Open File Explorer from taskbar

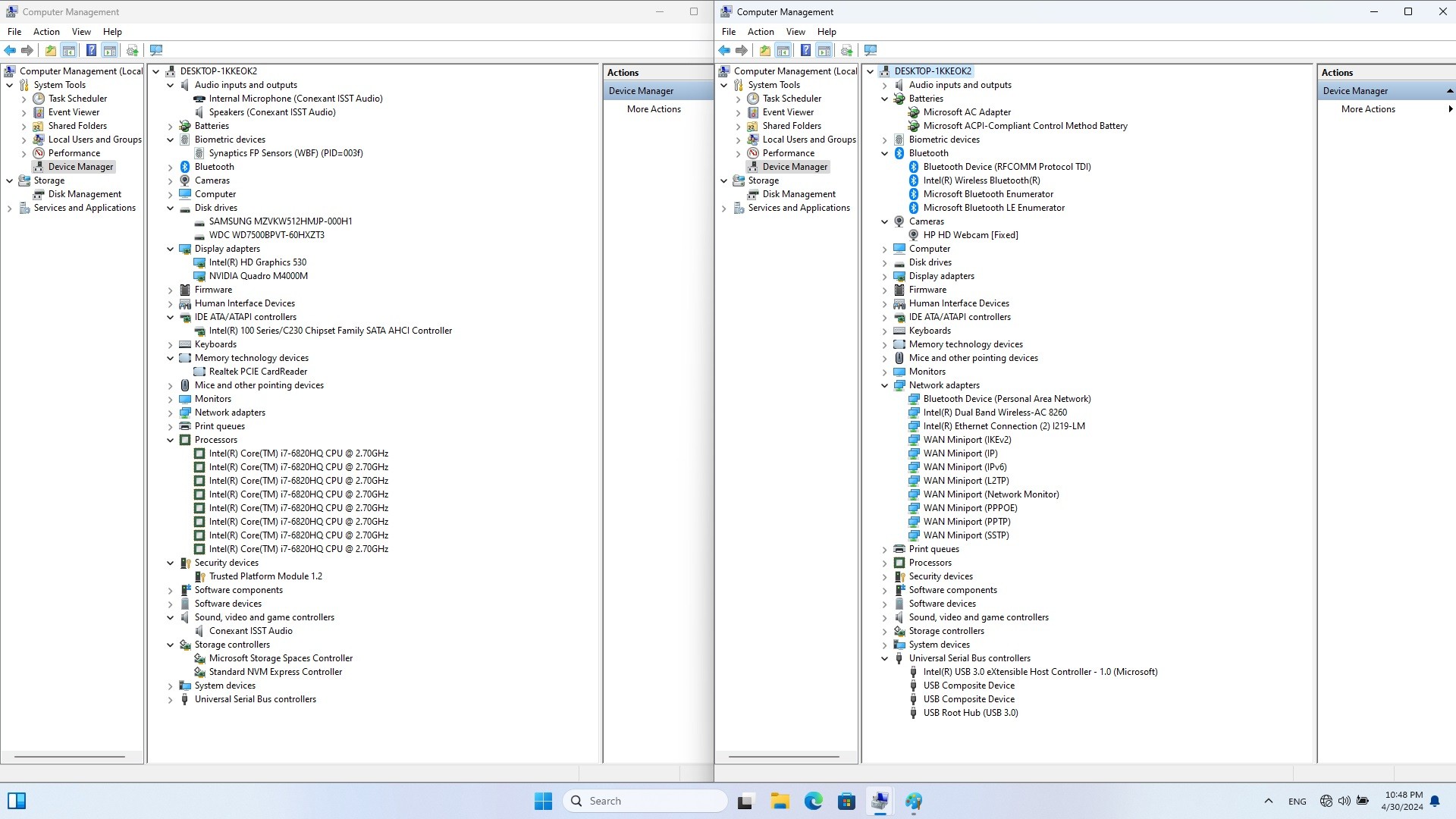pos(780,801)
